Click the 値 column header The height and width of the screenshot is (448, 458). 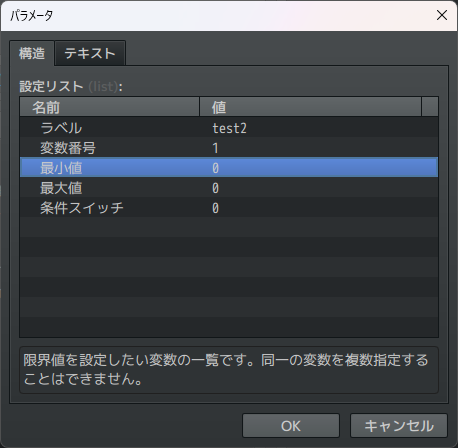311,107
